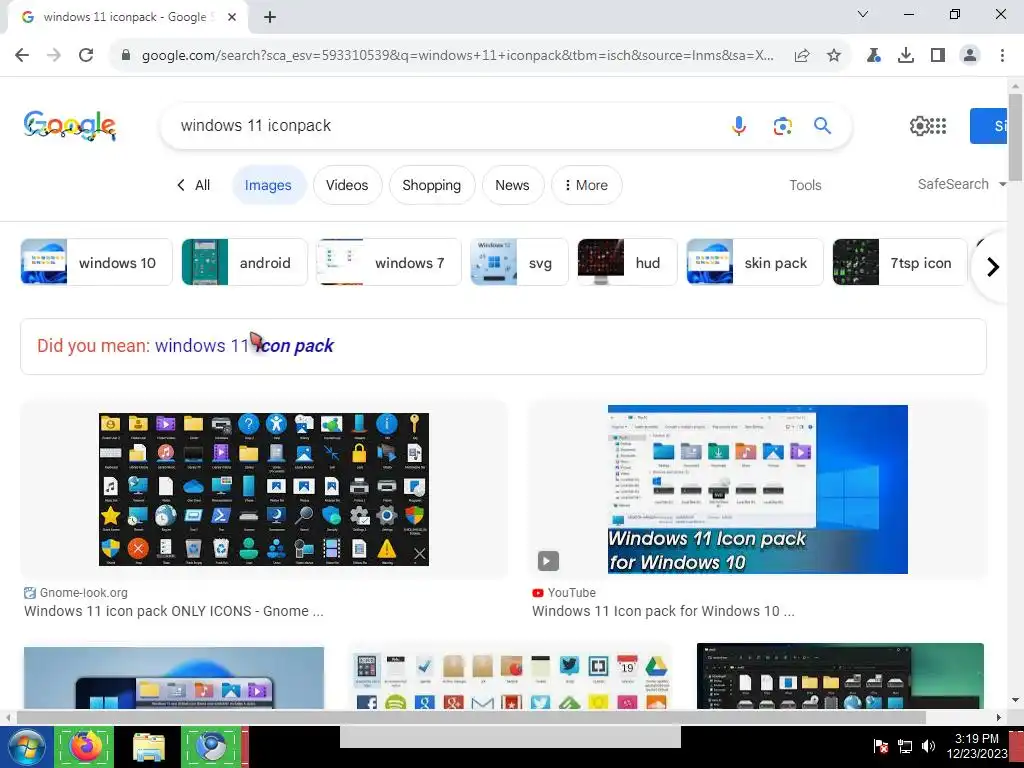Open Google quick settings gear

point(920,126)
